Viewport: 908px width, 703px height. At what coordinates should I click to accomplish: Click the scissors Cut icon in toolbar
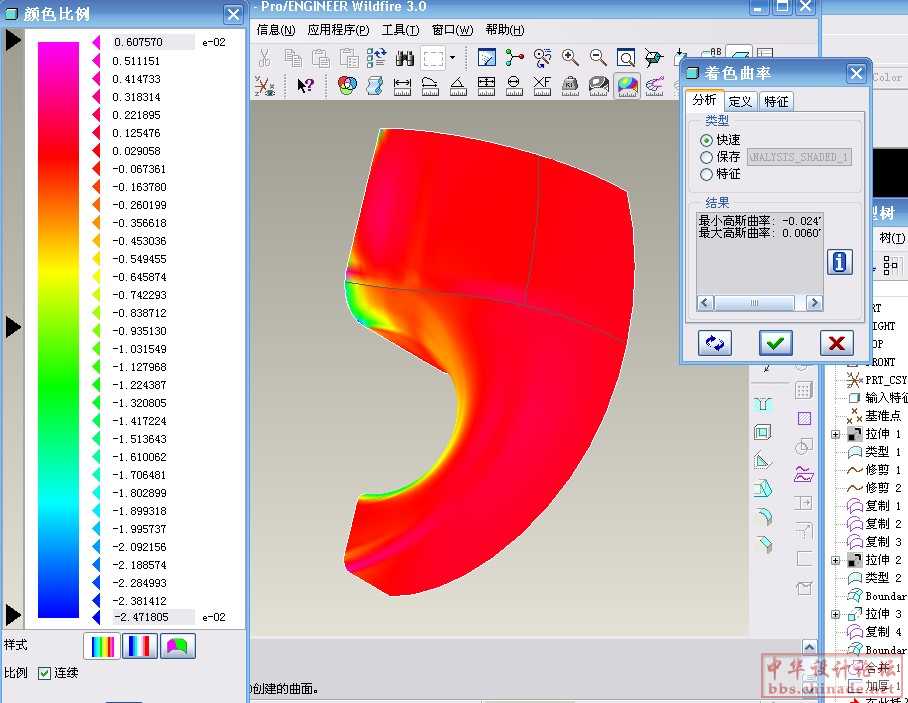(x=264, y=58)
